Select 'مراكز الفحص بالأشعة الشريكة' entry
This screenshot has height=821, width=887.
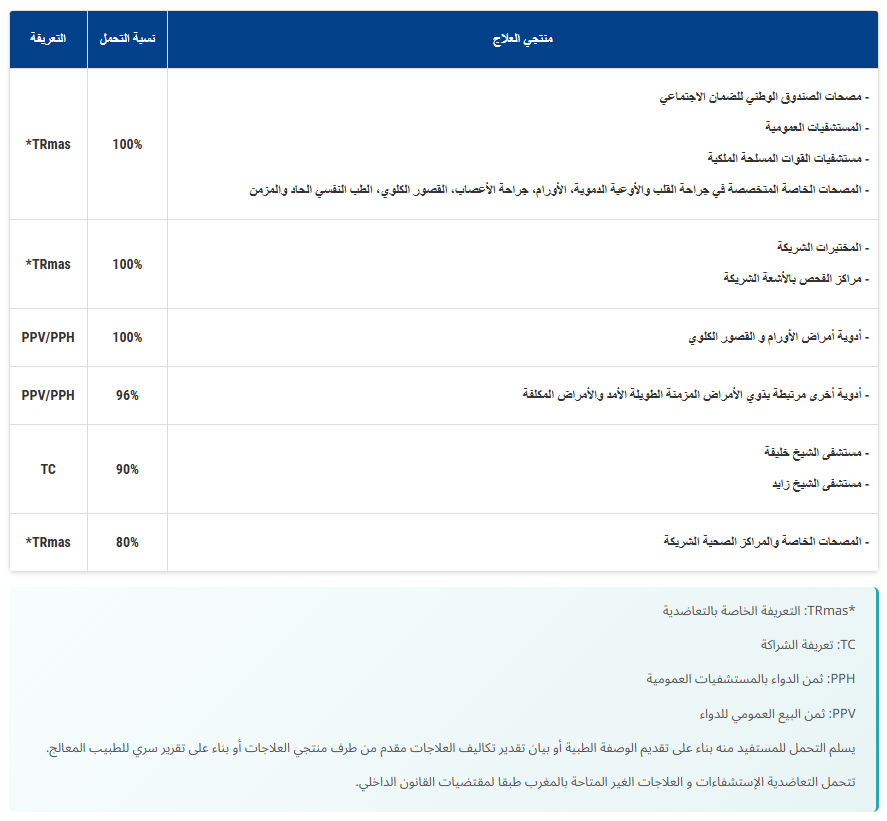795,278
